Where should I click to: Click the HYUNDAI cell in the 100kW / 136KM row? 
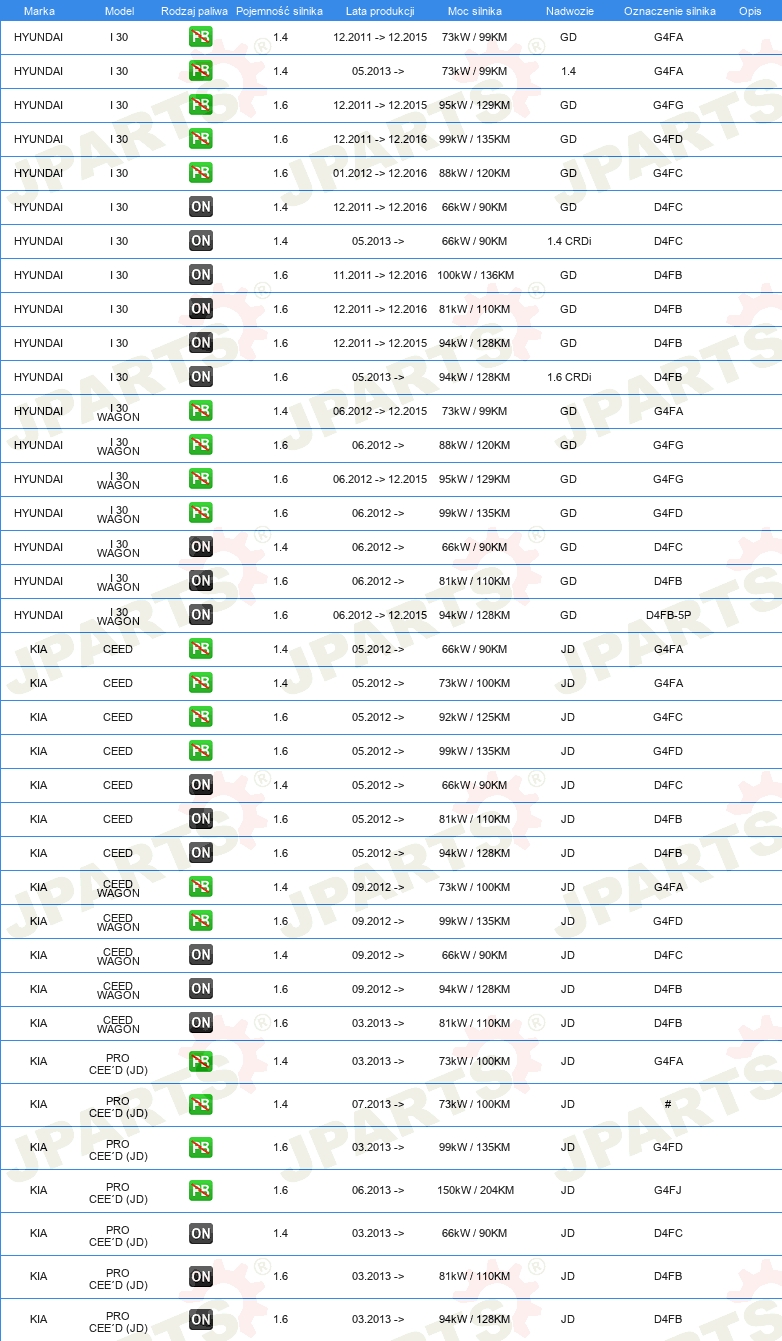[39, 275]
